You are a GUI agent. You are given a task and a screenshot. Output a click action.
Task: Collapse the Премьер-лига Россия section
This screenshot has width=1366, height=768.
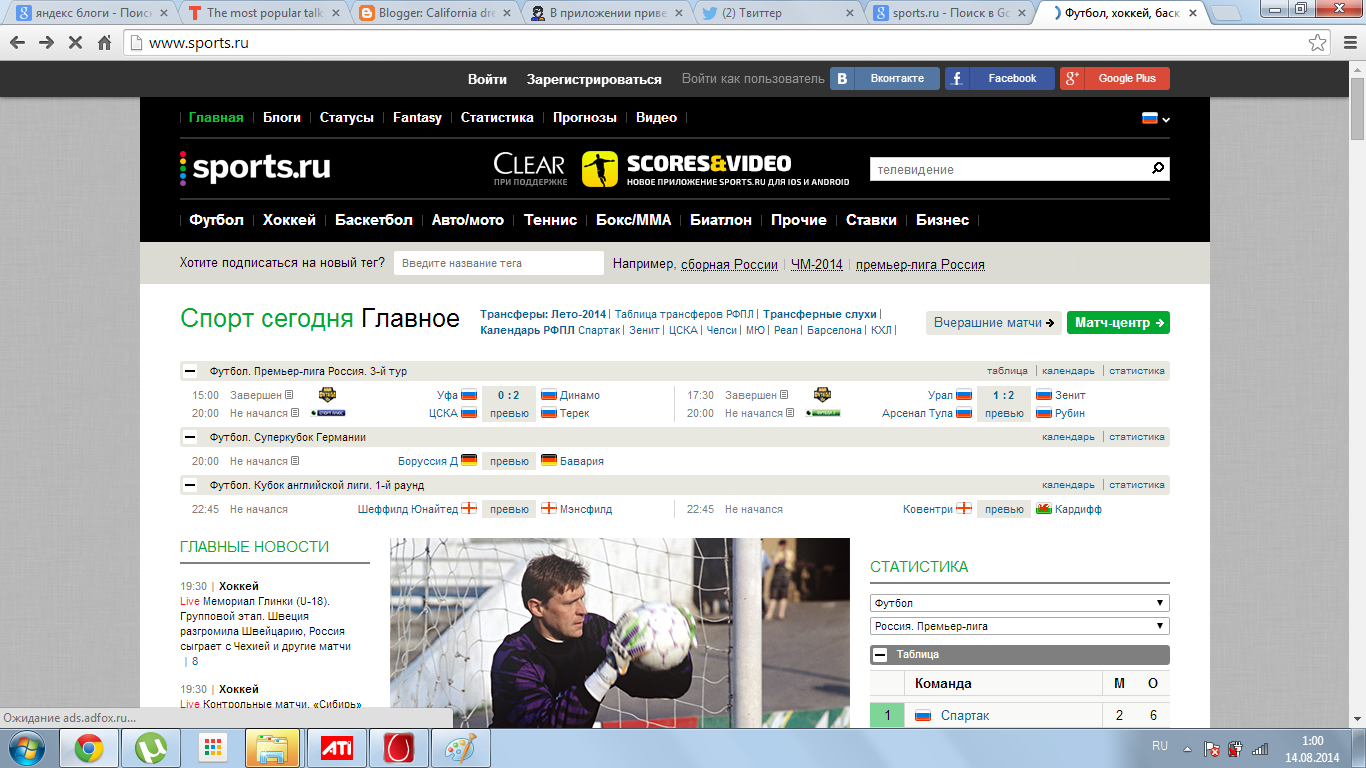pos(190,371)
